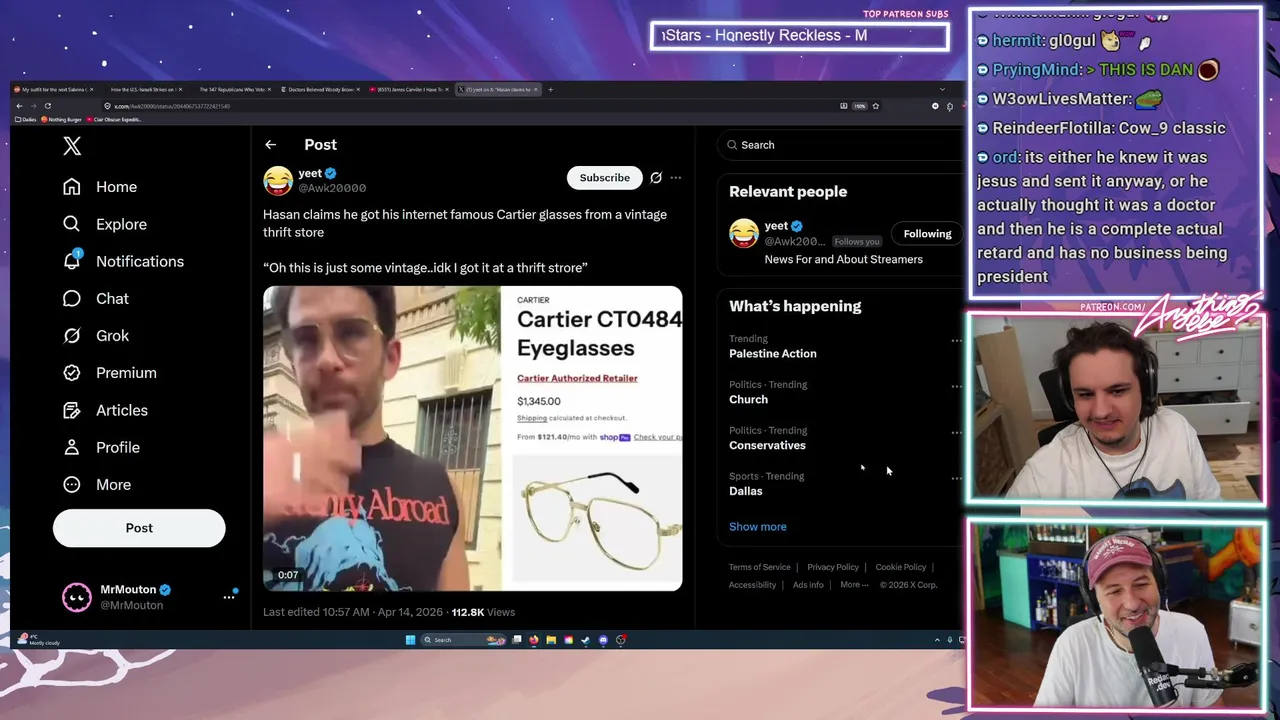Viewport: 1280px width, 720px height.
Task: Click the X logo in the sidebar
Action: click(x=72, y=146)
